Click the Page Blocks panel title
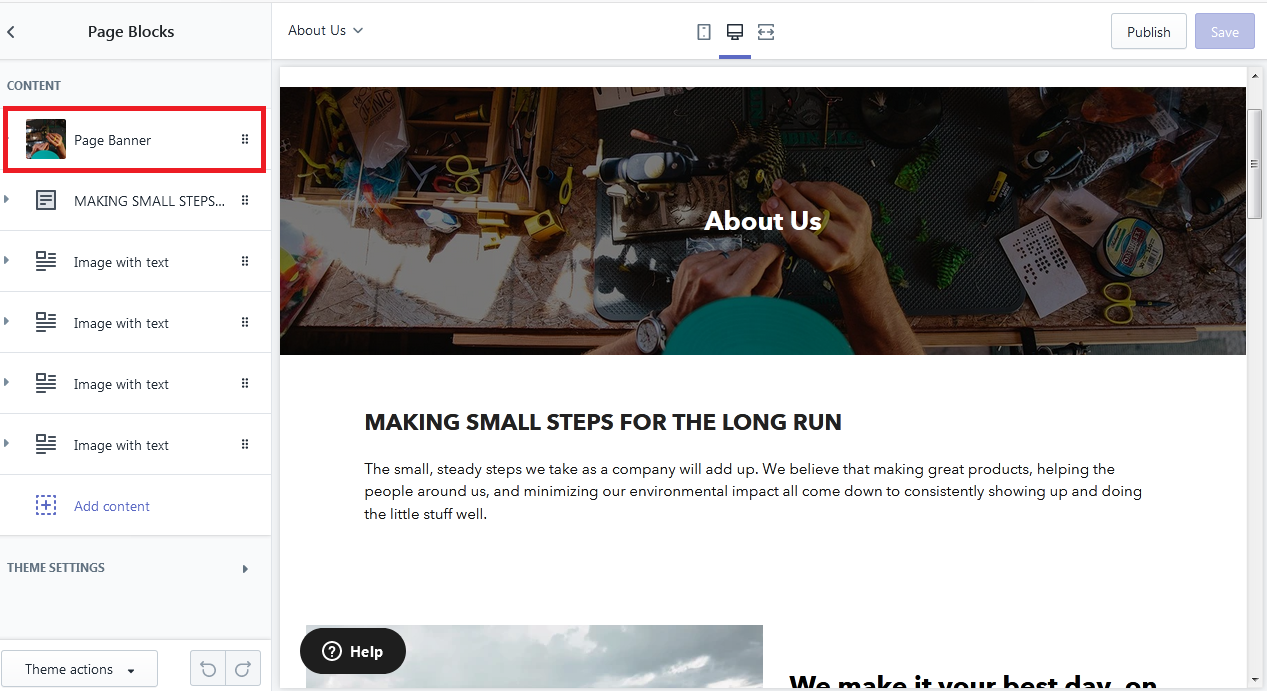1267x691 pixels. click(131, 32)
